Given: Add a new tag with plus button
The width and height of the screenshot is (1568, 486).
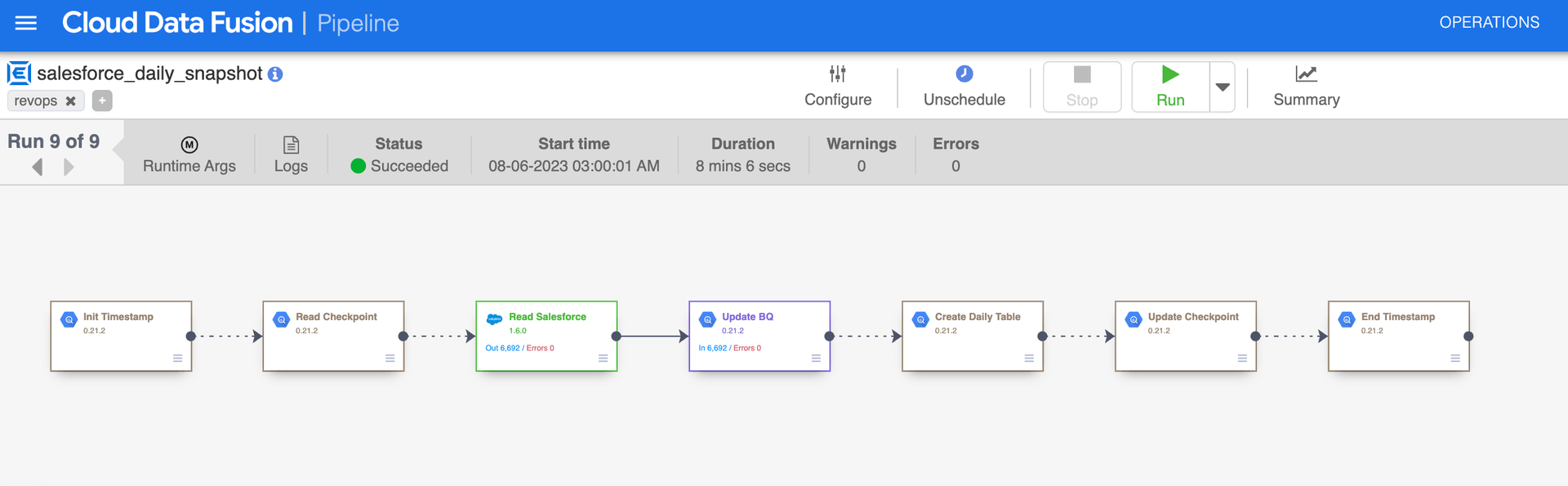Looking at the screenshot, I should click(102, 100).
